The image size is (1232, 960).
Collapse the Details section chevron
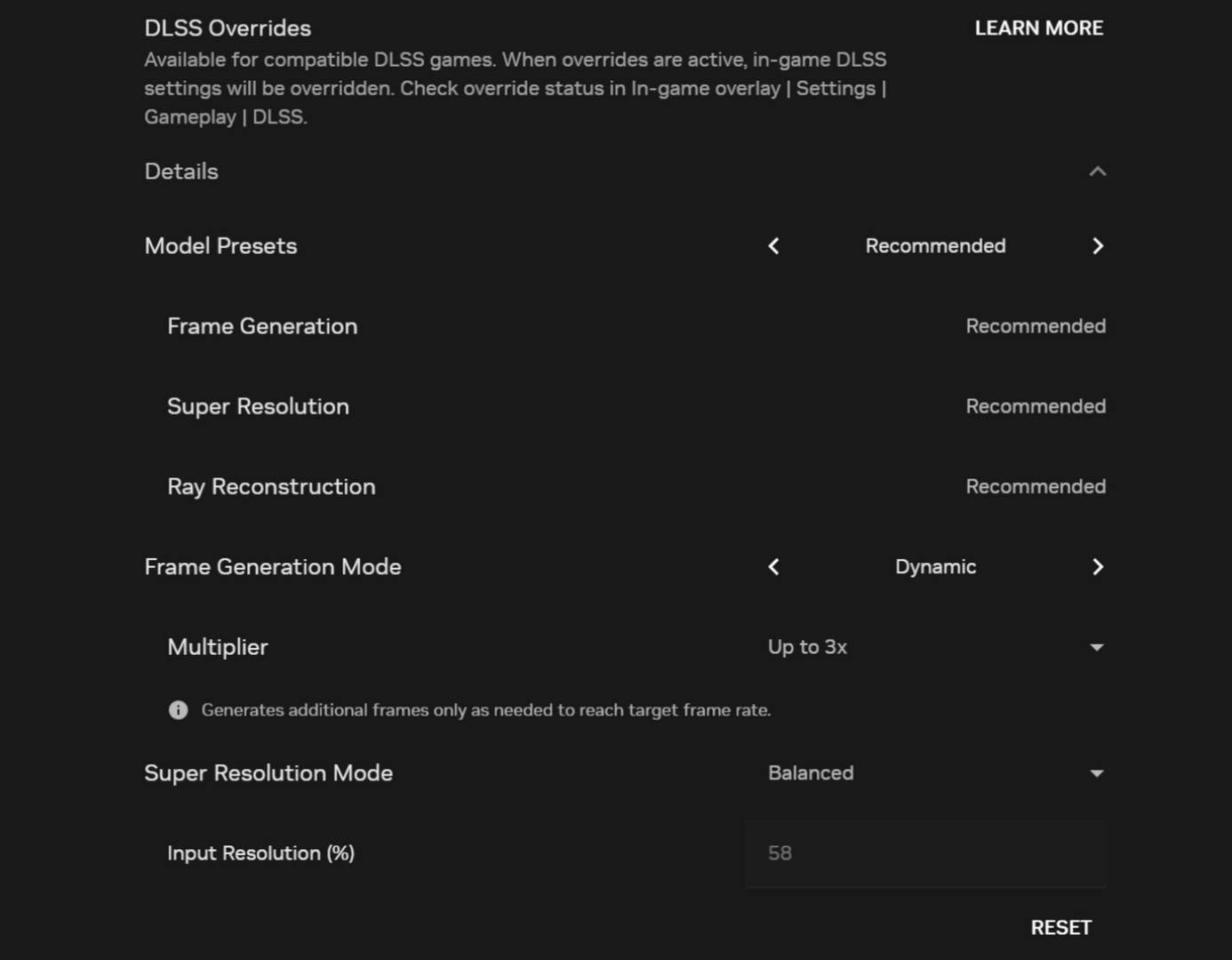[x=1098, y=172]
